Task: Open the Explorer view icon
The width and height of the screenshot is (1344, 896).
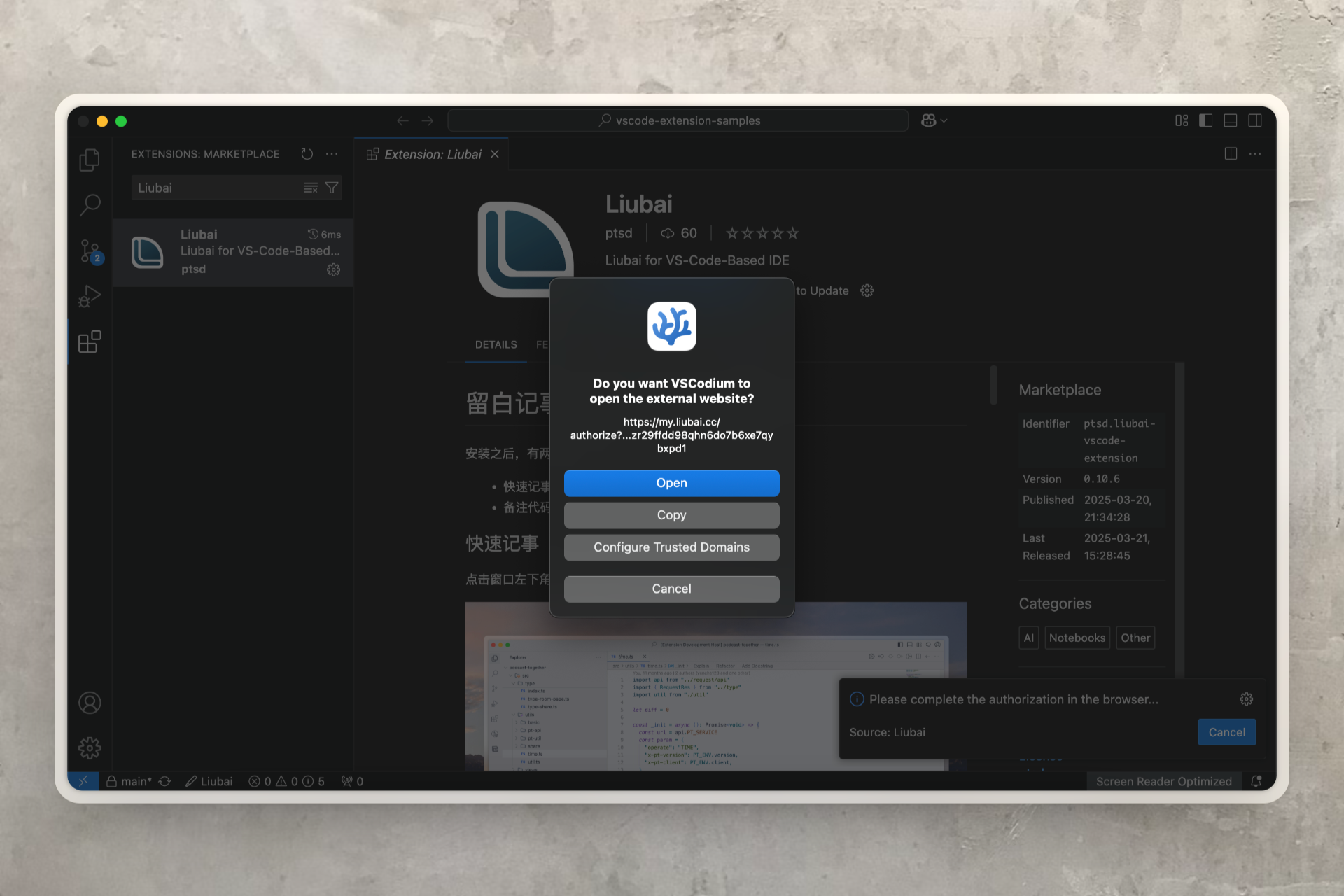Action: (x=90, y=160)
